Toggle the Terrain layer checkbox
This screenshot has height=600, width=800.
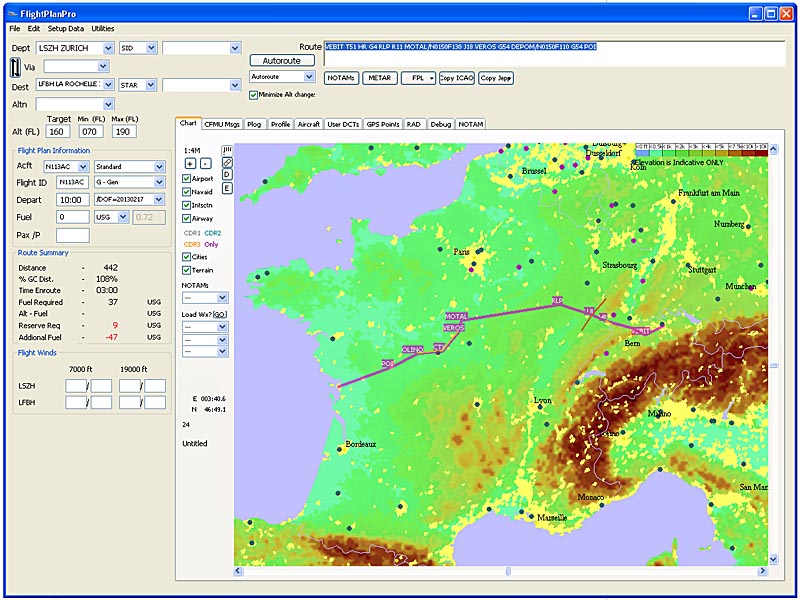(x=187, y=270)
